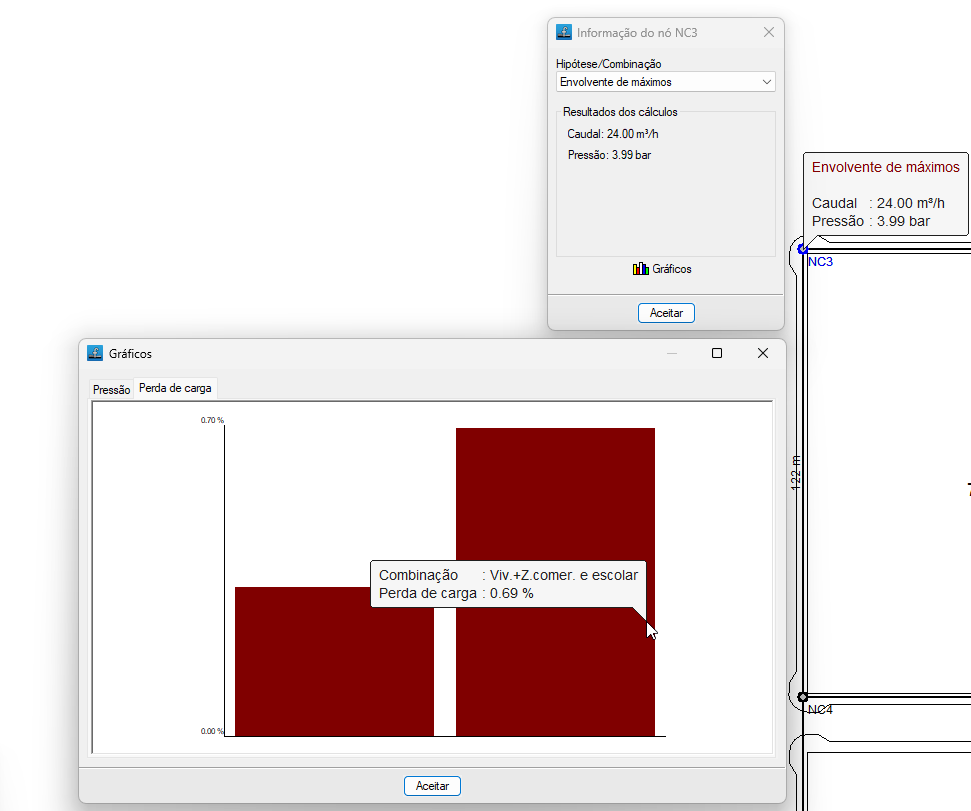Click the Gráficos window title icon
Image resolution: width=971 pixels, height=811 pixels.
coord(95,353)
